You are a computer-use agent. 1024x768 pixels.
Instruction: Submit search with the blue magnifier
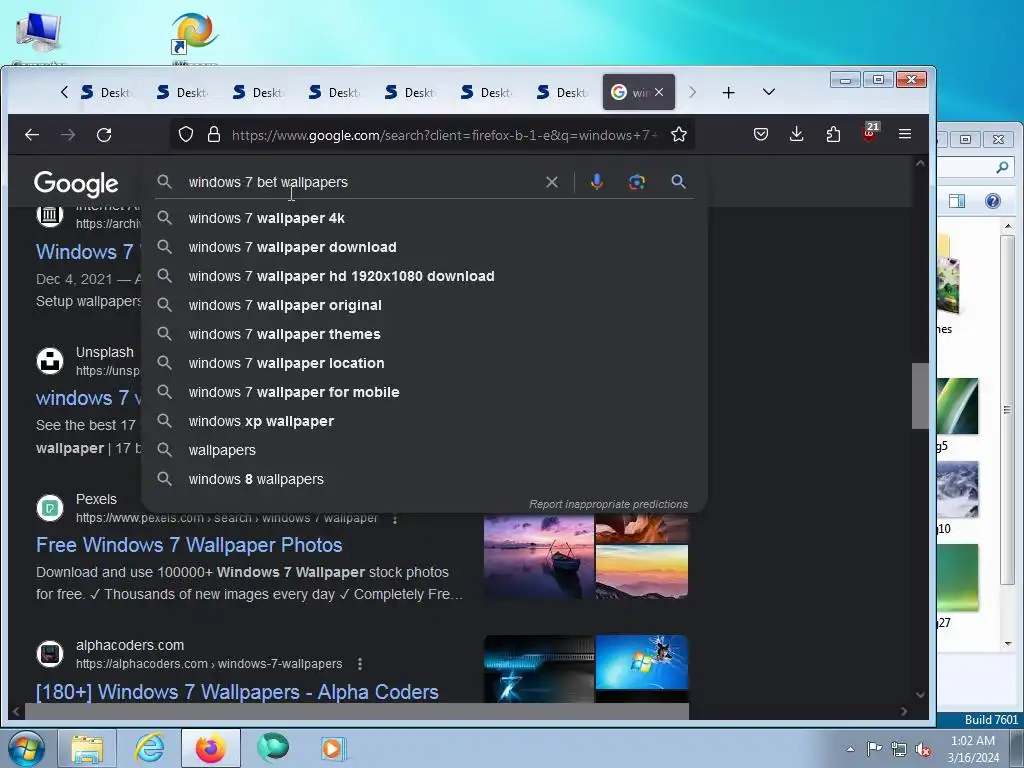(679, 182)
